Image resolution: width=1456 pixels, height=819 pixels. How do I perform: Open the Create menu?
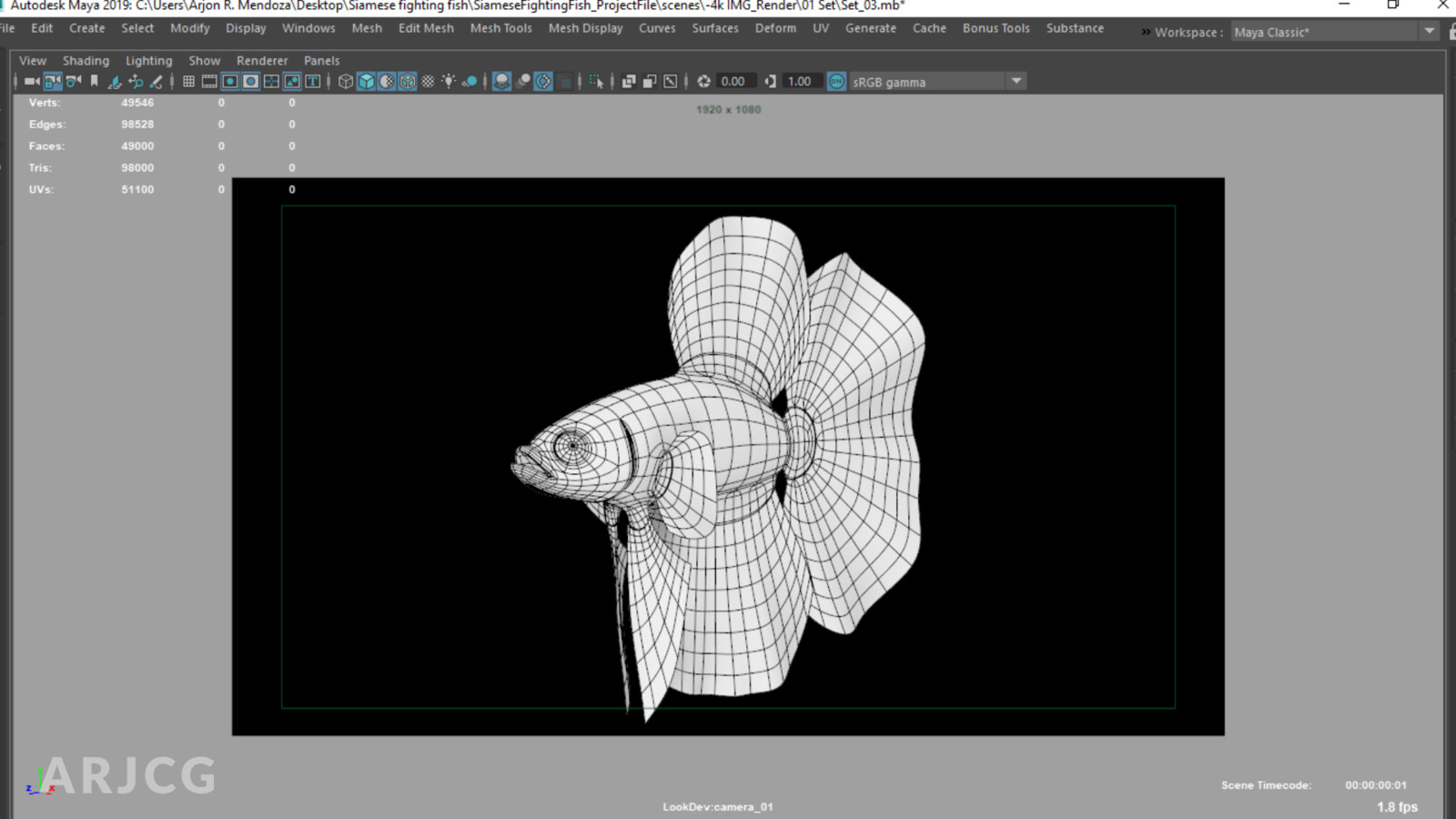click(87, 28)
